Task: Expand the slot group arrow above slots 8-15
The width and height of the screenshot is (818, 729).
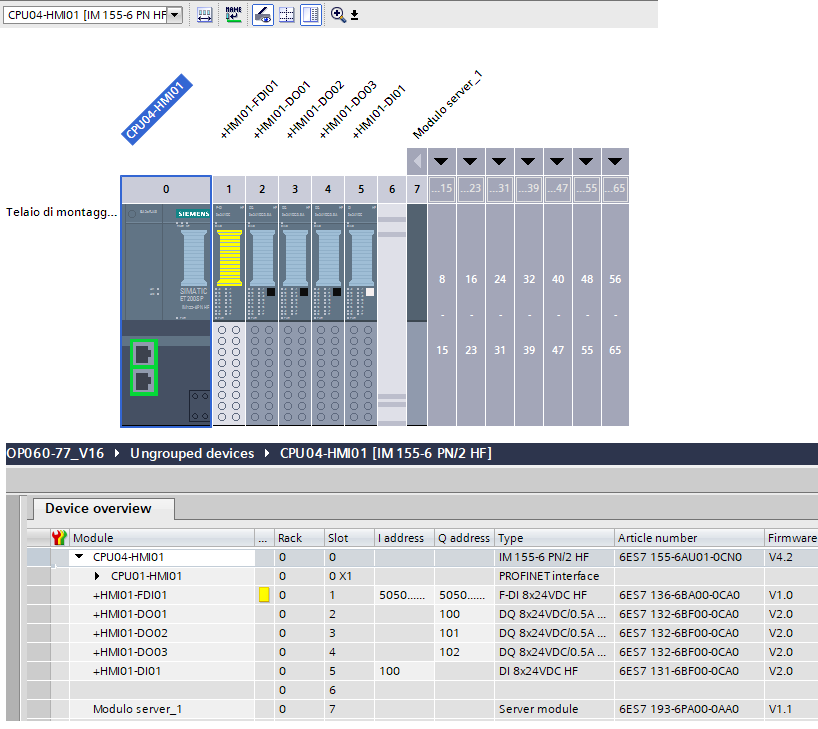Action: [x=441, y=161]
